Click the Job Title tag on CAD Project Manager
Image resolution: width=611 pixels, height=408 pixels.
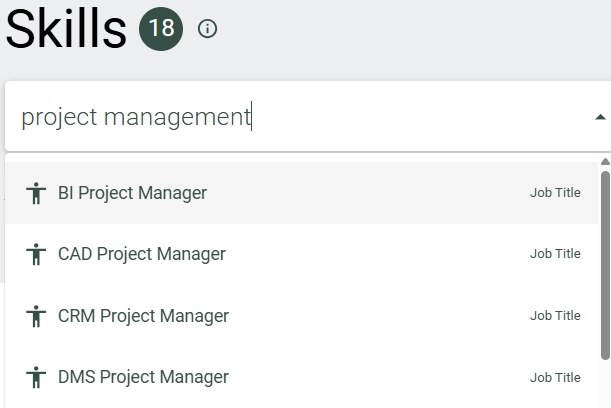(555, 254)
